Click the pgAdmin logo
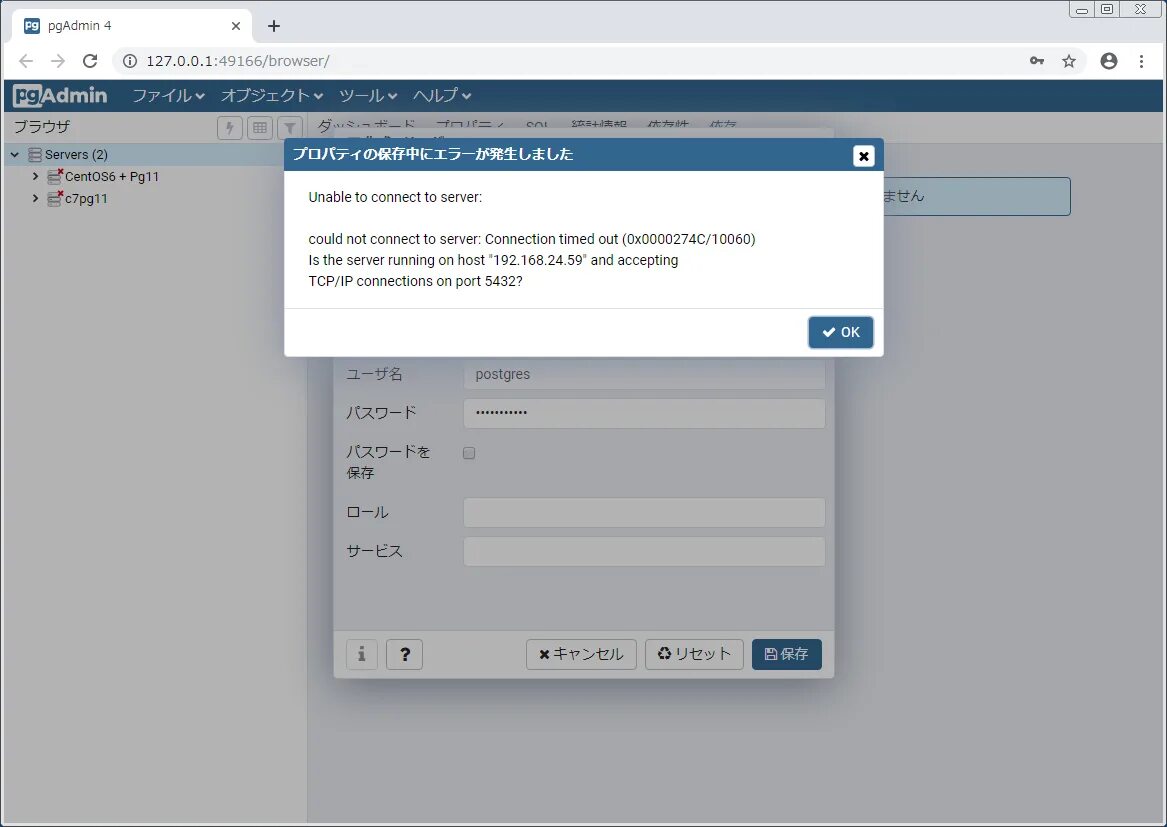This screenshot has height=827, width=1167. tap(60, 95)
